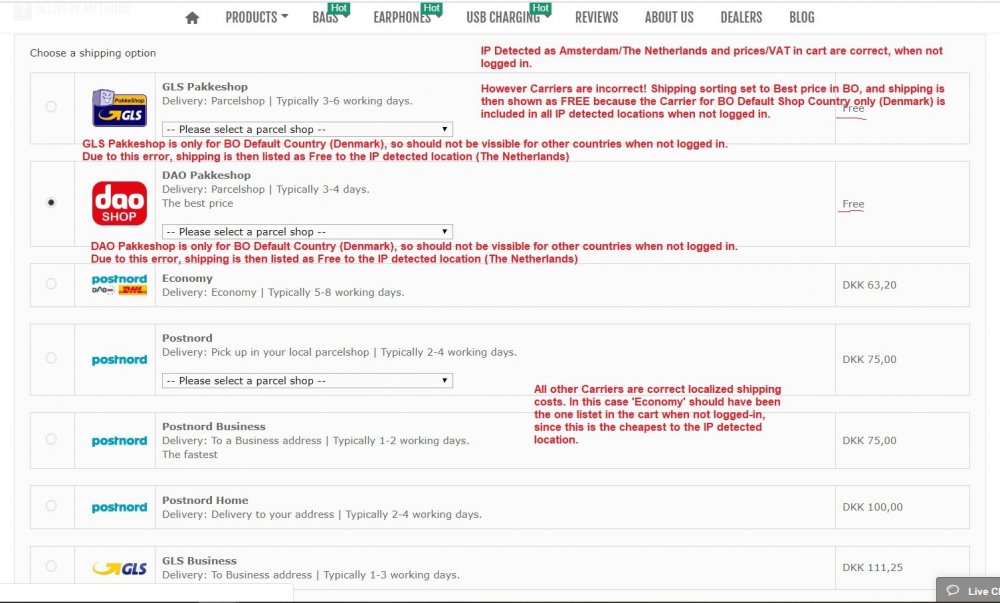Select the DAO Pakkeshop shipping option radio
Screen dimensions: 1000x603
pyautogui.click(x=51, y=202)
